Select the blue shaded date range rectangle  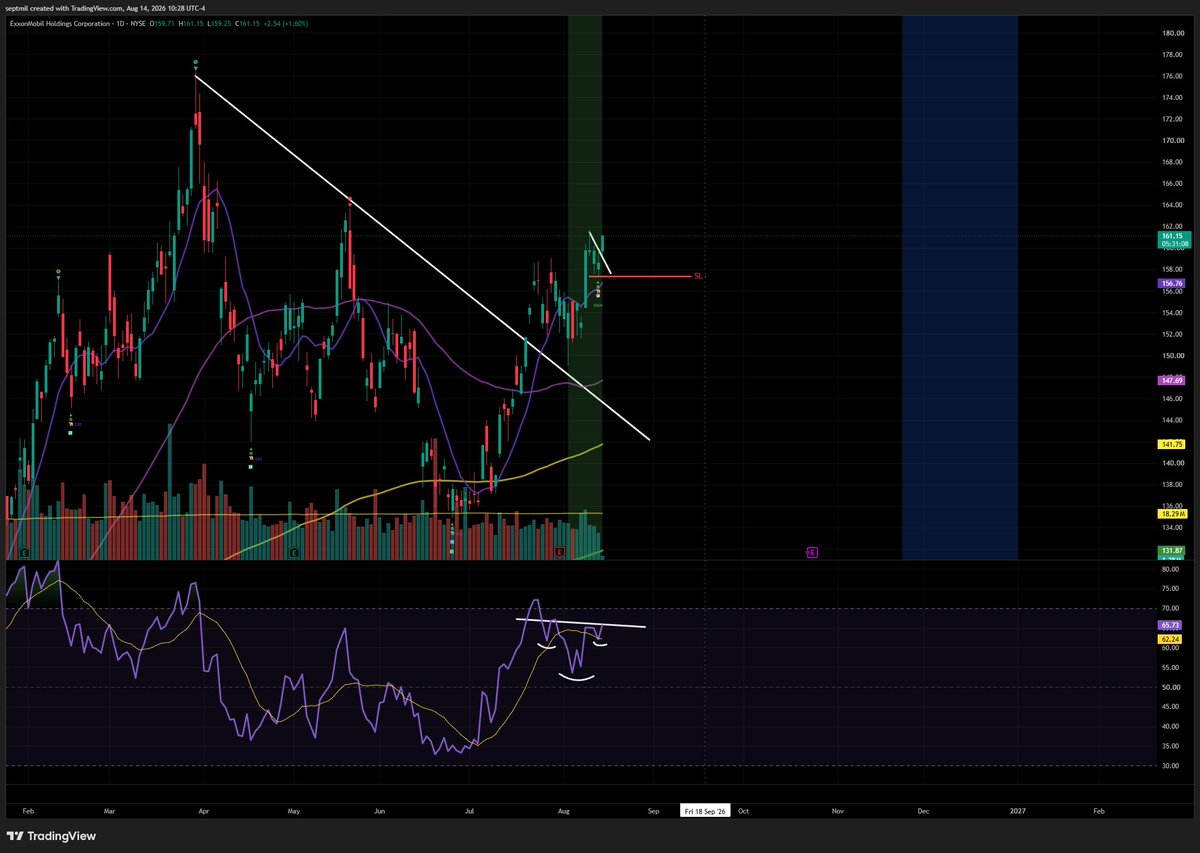point(960,288)
